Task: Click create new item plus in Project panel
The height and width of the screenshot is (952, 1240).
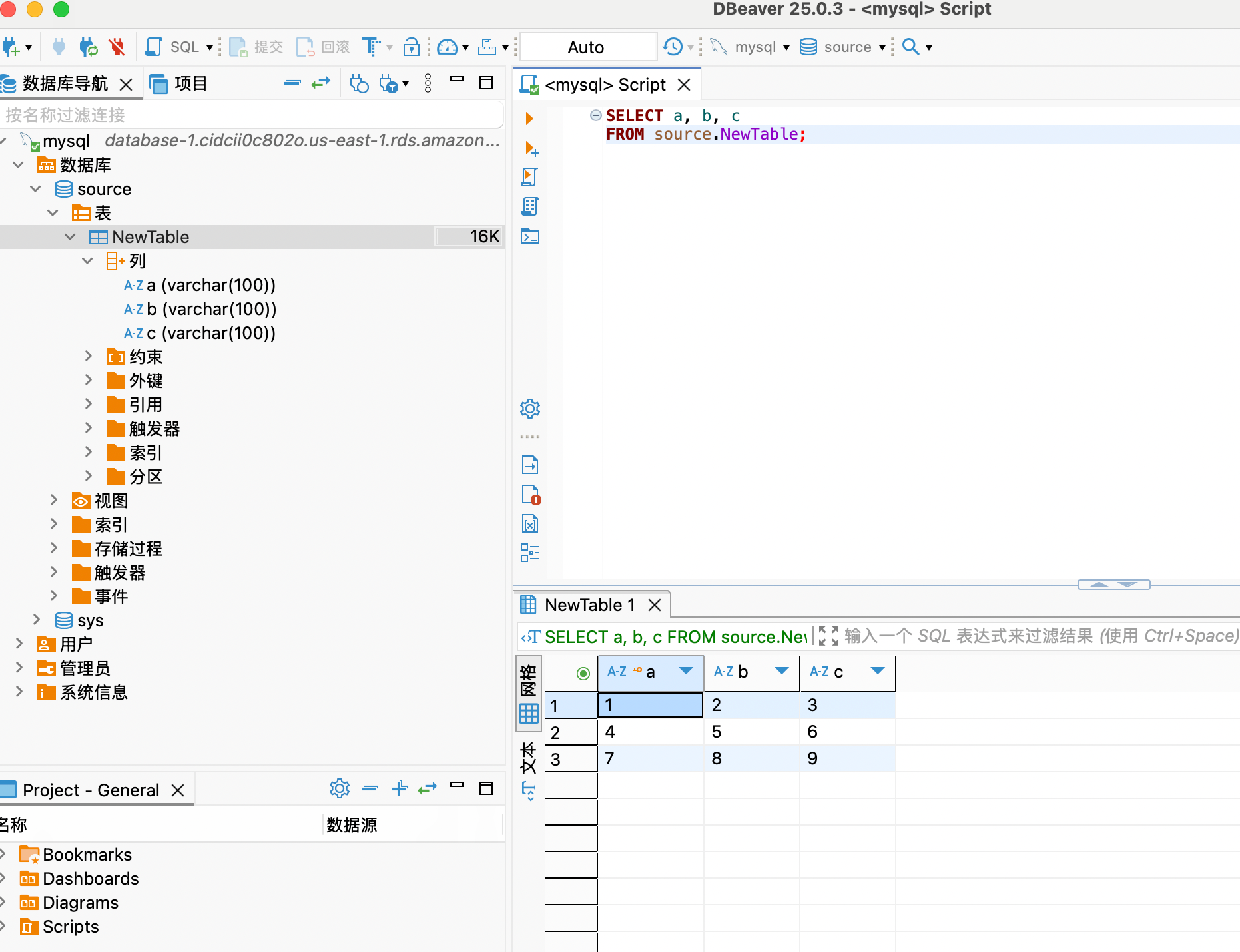Action: (400, 789)
